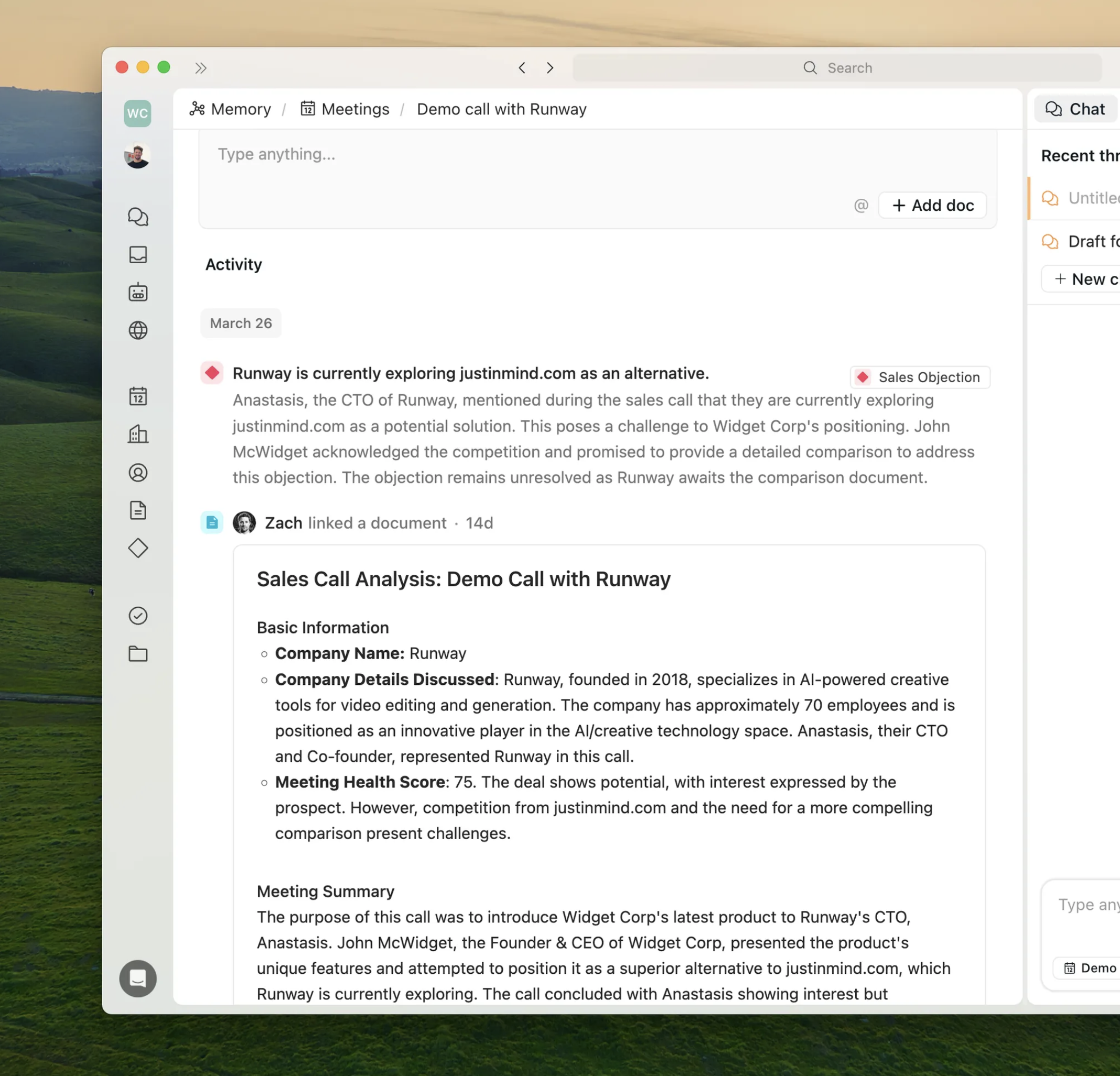Expand the sidebar with double chevron
The height and width of the screenshot is (1076, 1120).
coord(201,68)
